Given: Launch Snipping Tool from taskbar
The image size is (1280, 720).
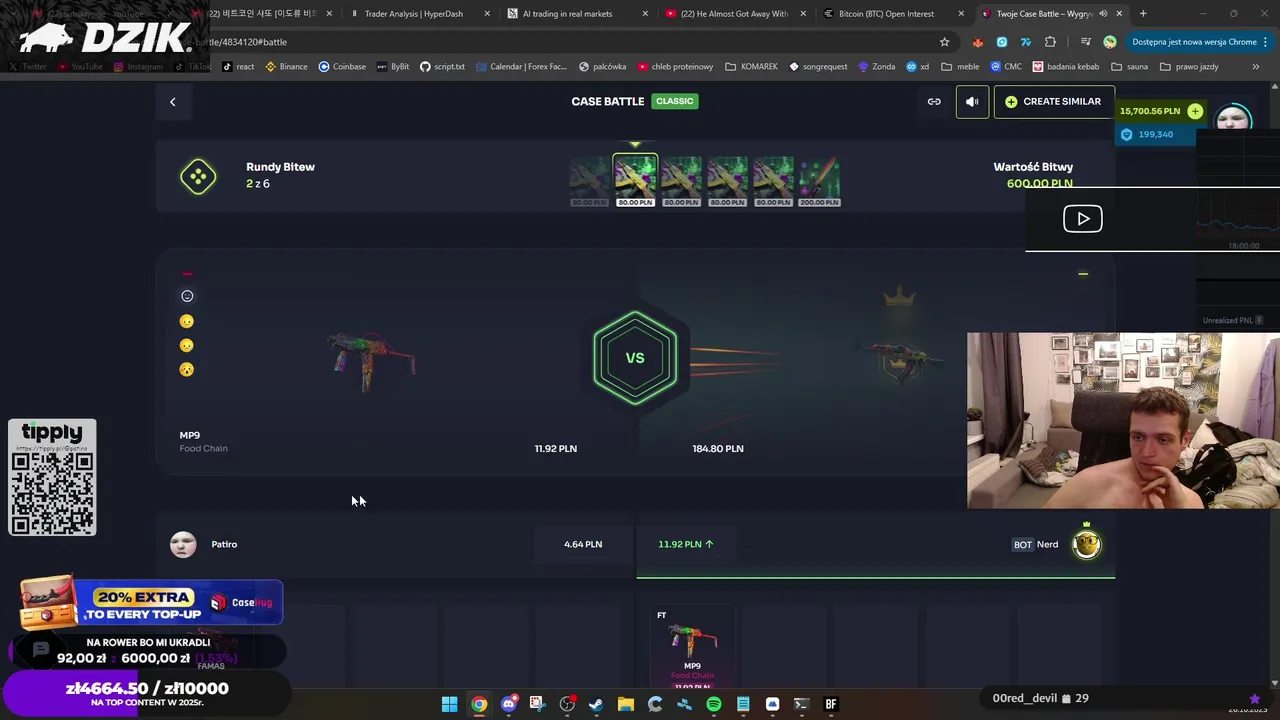Looking at the screenshot, I should [537, 704].
